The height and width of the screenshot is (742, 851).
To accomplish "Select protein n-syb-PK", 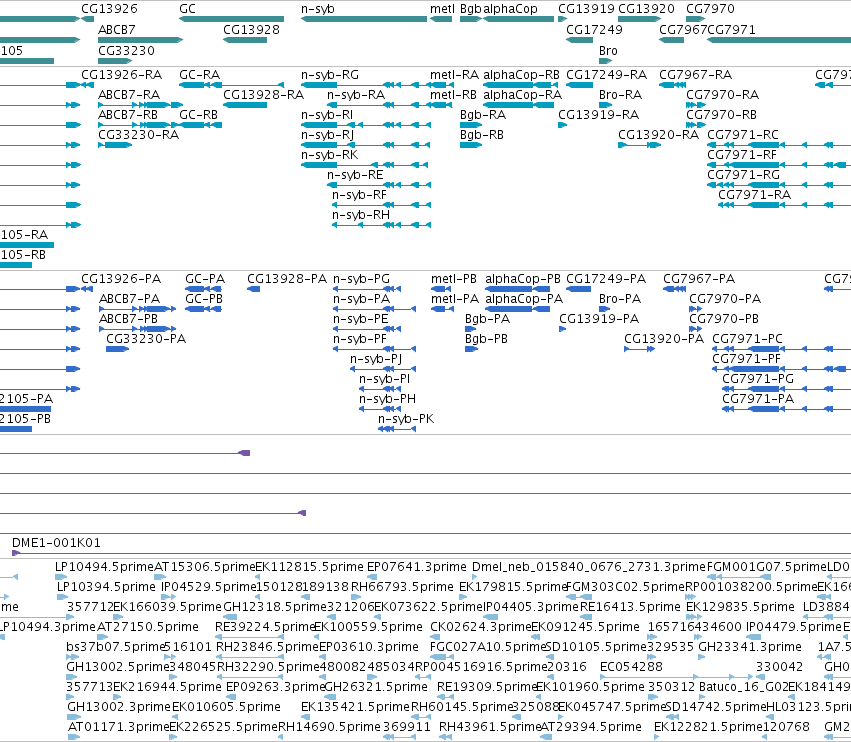I will 406,419.
